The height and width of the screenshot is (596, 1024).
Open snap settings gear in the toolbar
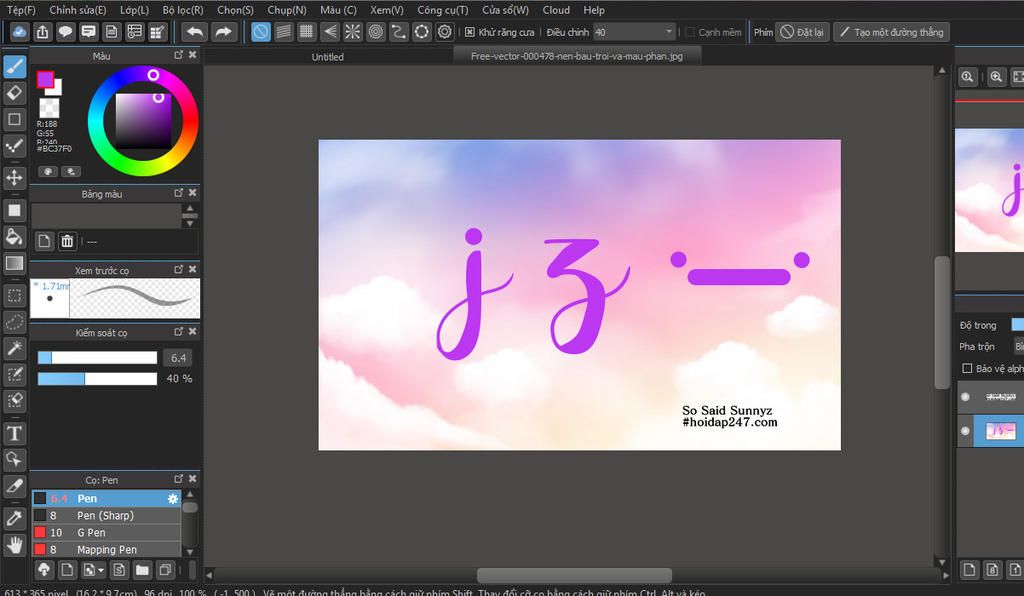click(x=445, y=31)
